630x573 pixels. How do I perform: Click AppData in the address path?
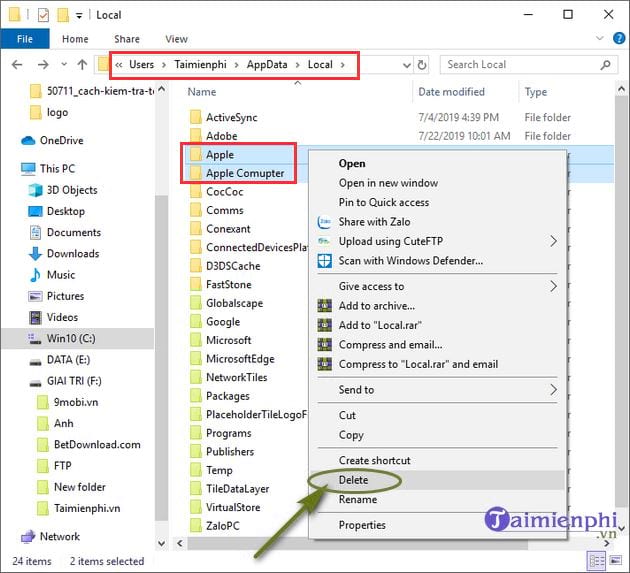click(x=267, y=65)
